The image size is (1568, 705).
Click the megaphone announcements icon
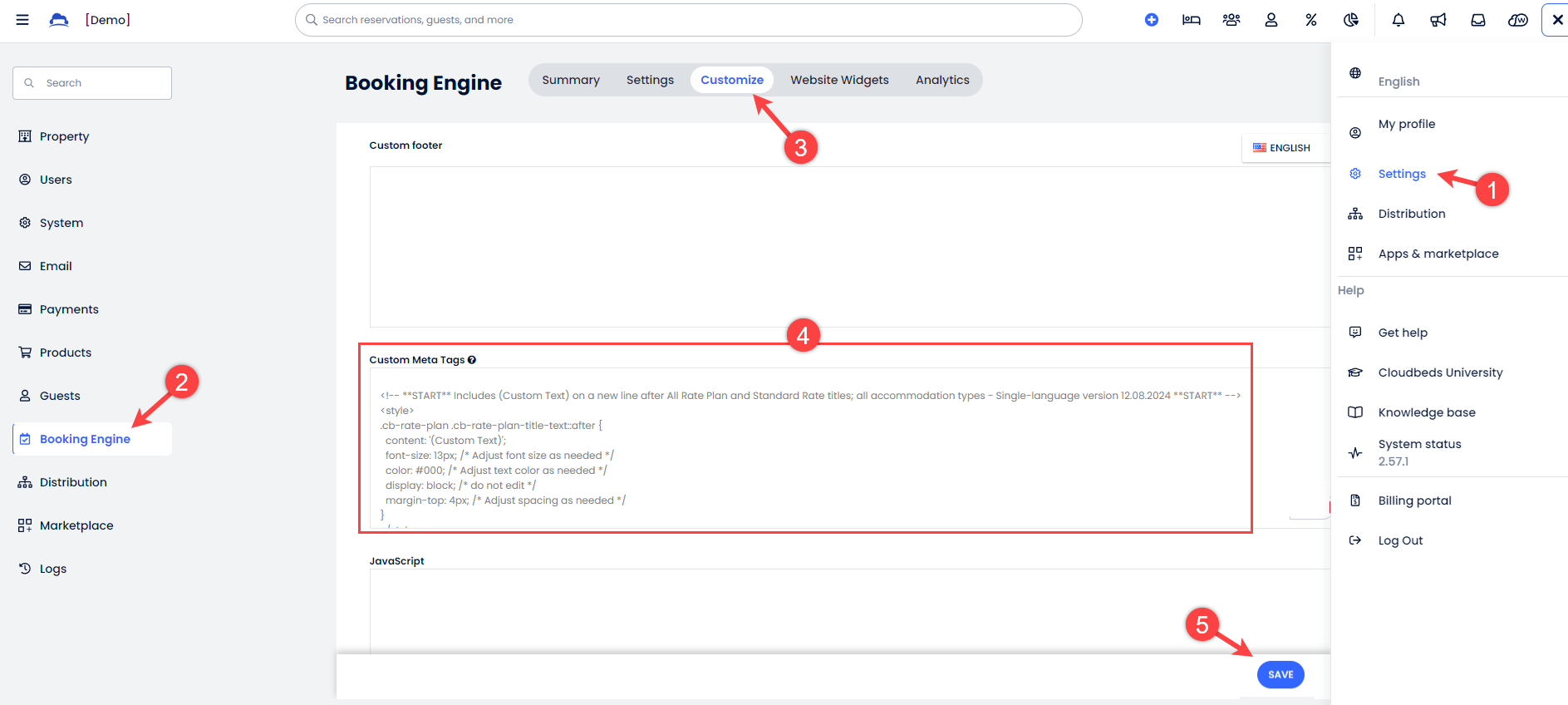click(1438, 20)
